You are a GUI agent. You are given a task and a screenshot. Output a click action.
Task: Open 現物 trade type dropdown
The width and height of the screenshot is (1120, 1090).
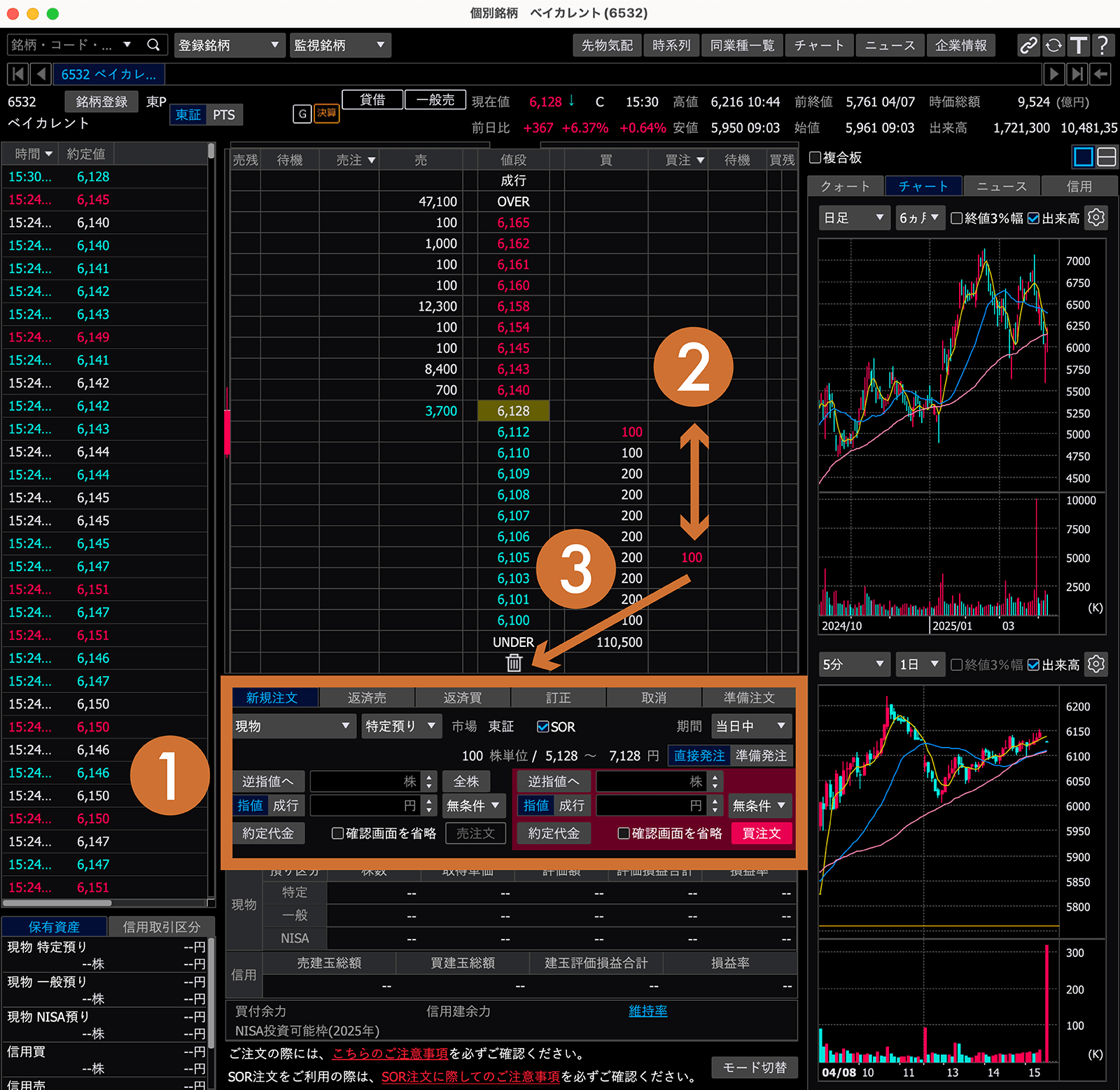294,726
